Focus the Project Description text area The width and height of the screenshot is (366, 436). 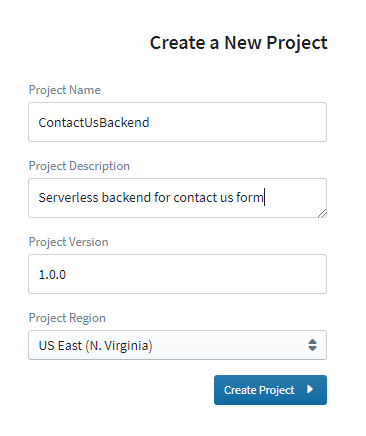coord(177,198)
